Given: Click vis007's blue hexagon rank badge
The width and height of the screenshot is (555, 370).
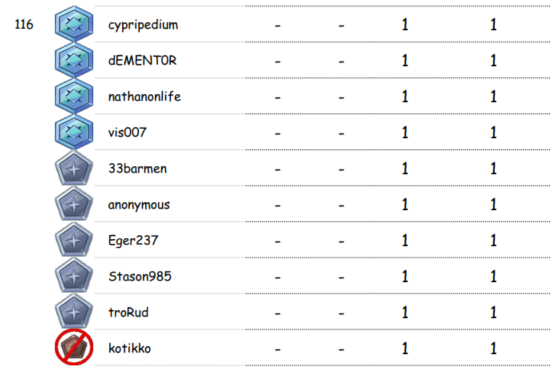Looking at the screenshot, I should (x=74, y=132).
